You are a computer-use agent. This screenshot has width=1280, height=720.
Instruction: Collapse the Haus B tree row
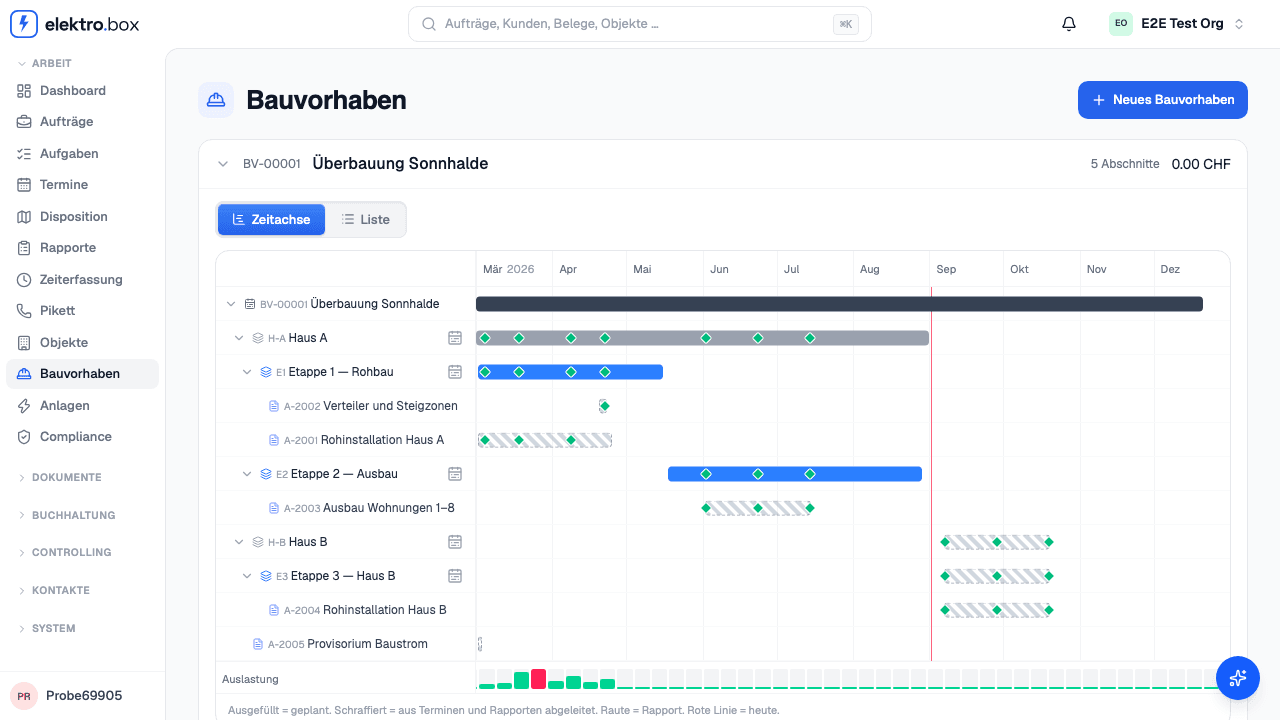pyautogui.click(x=239, y=542)
